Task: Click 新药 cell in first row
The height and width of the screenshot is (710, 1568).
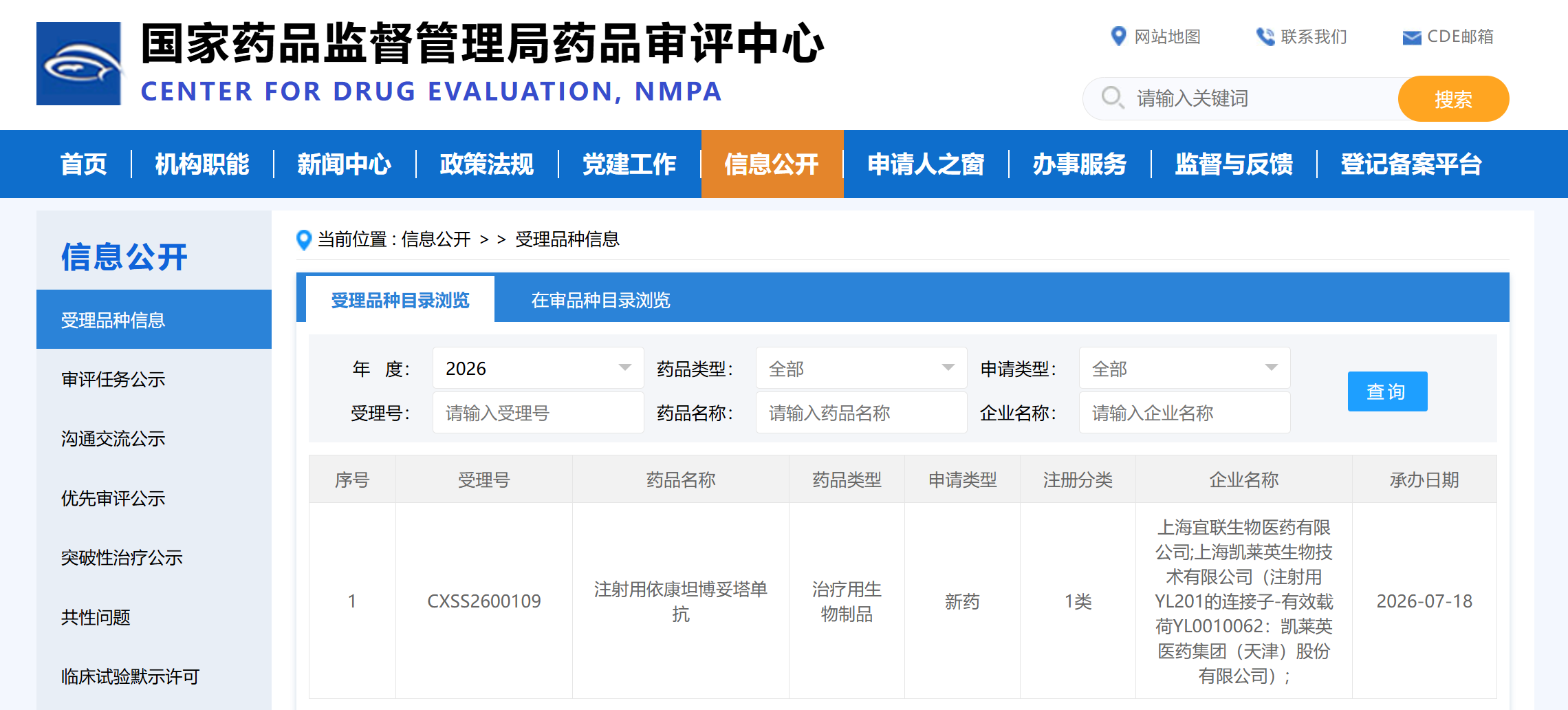Action: [x=962, y=601]
